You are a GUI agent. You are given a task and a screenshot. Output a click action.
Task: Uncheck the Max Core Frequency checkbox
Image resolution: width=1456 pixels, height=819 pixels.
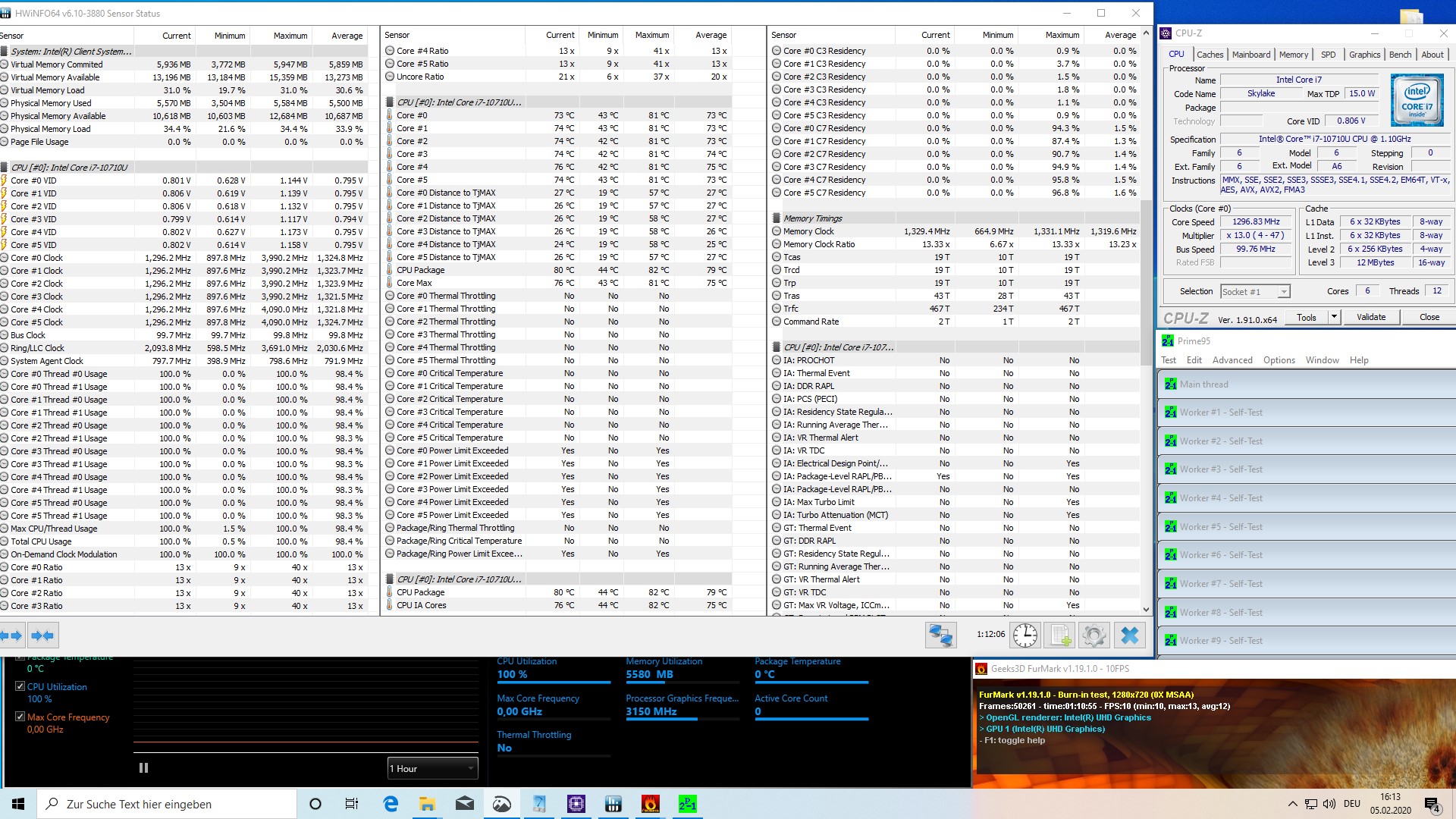[20, 717]
